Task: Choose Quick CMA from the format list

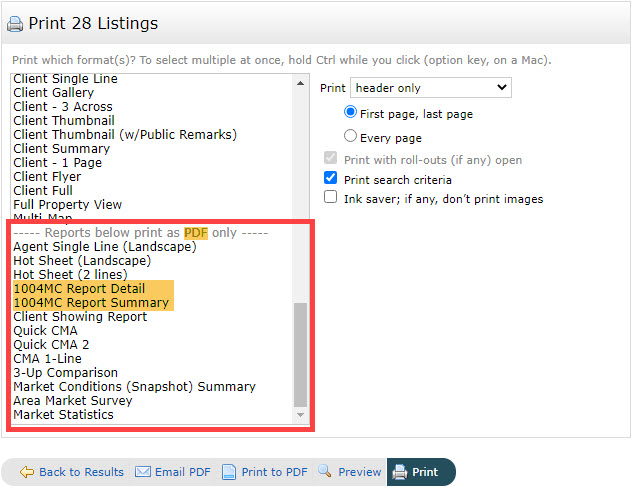Action: [45, 330]
